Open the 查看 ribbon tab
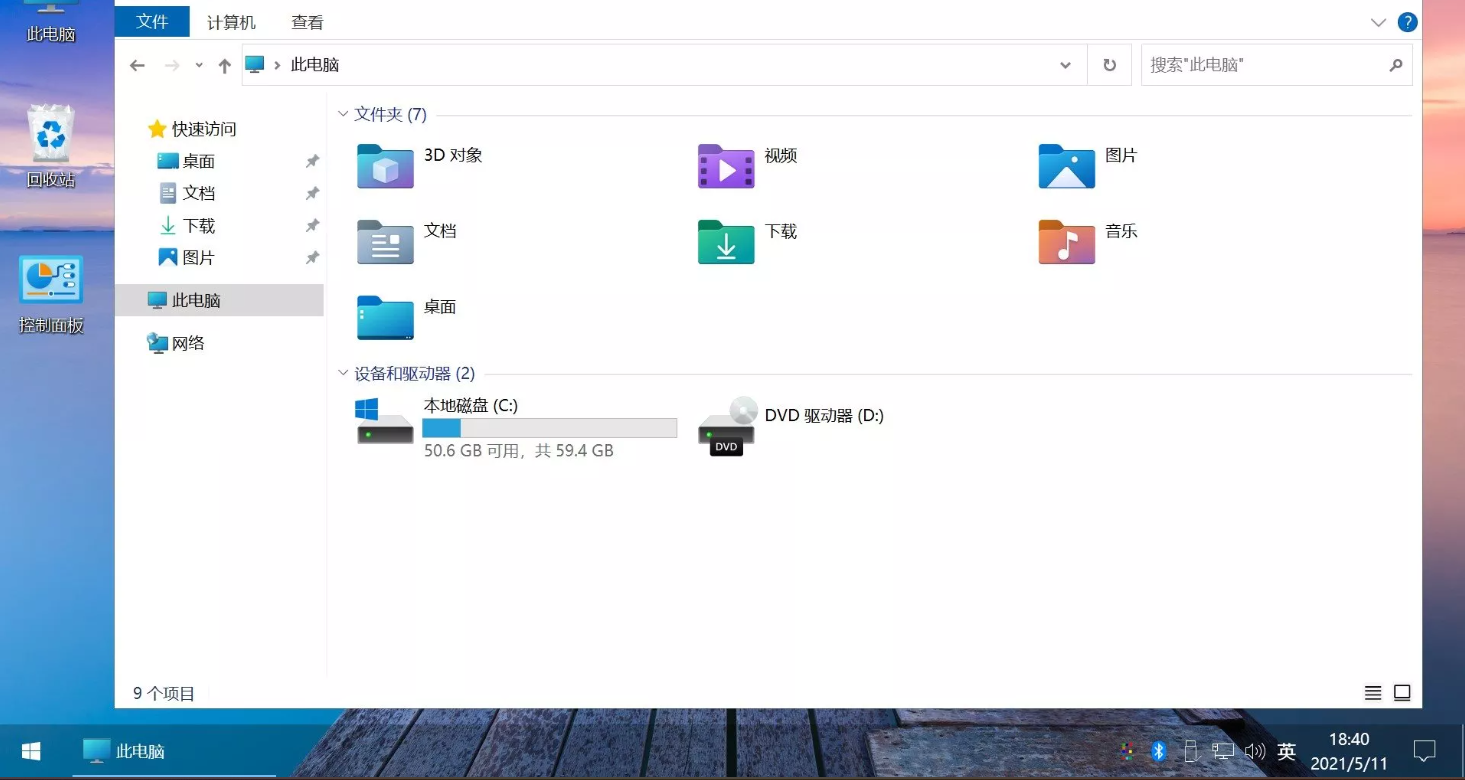The height and width of the screenshot is (780, 1465). pyautogui.click(x=307, y=22)
